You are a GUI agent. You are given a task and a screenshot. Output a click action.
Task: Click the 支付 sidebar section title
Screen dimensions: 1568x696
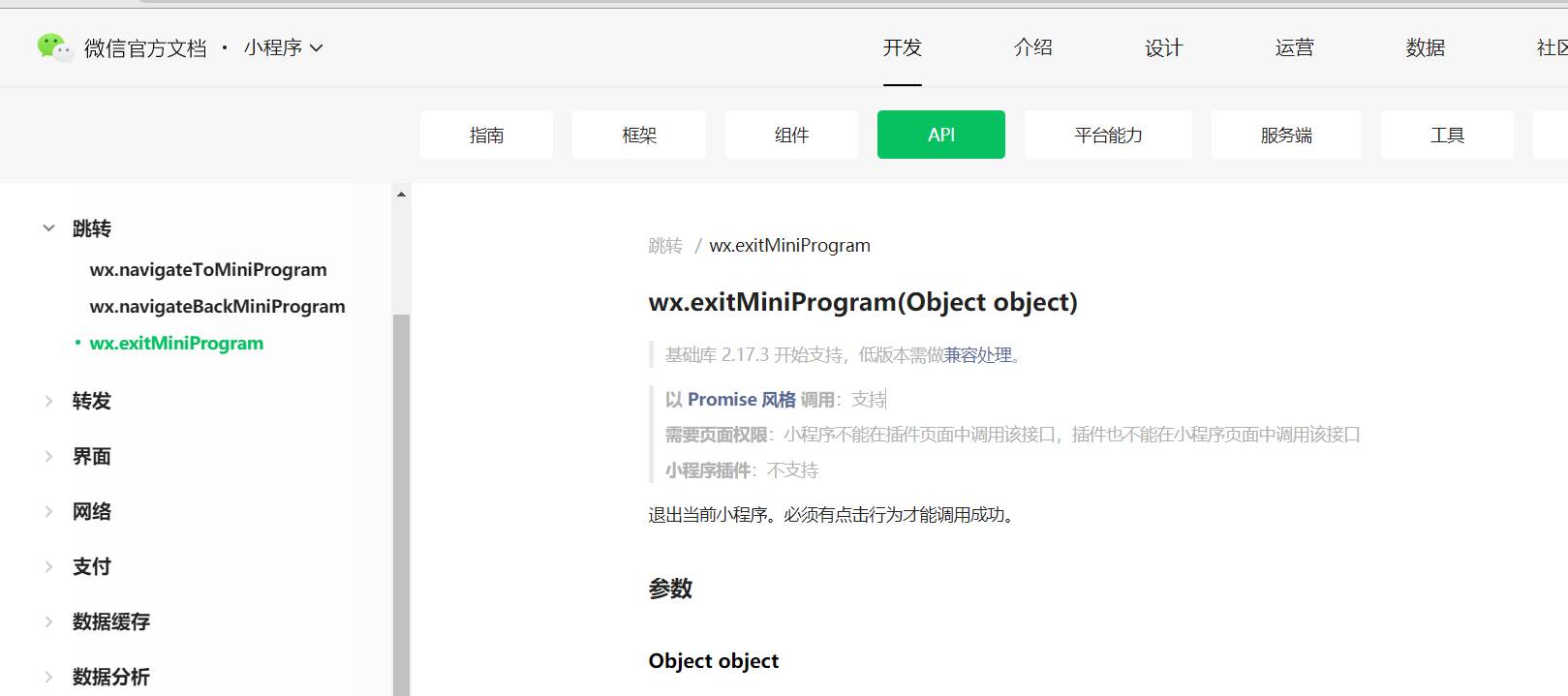(x=92, y=566)
